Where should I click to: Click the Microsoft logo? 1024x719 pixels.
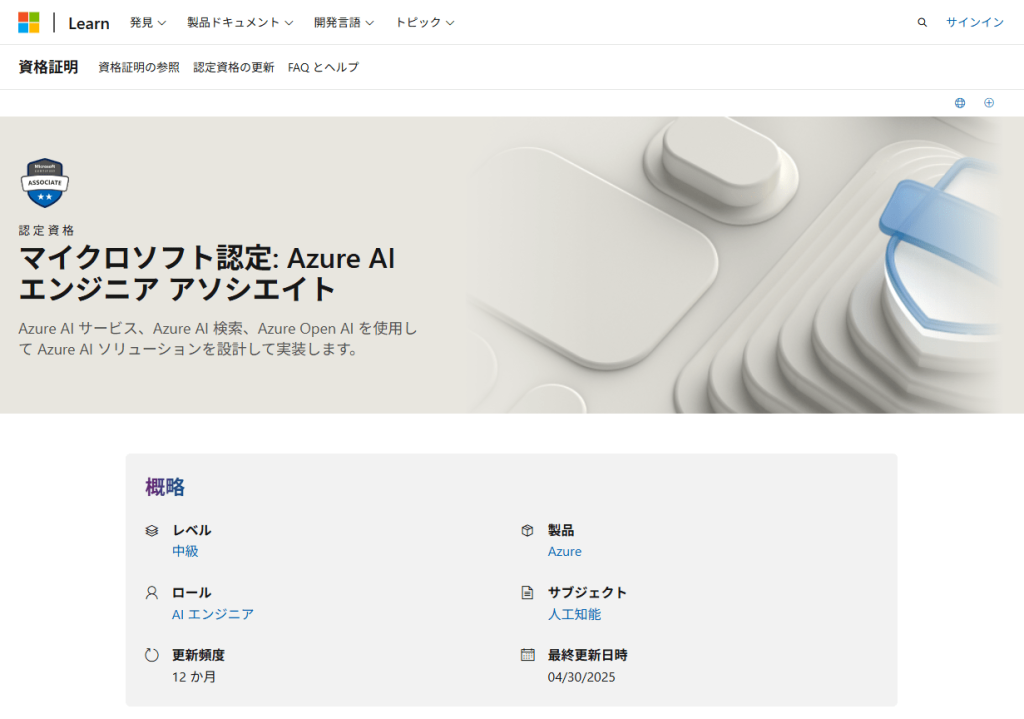coord(29,22)
